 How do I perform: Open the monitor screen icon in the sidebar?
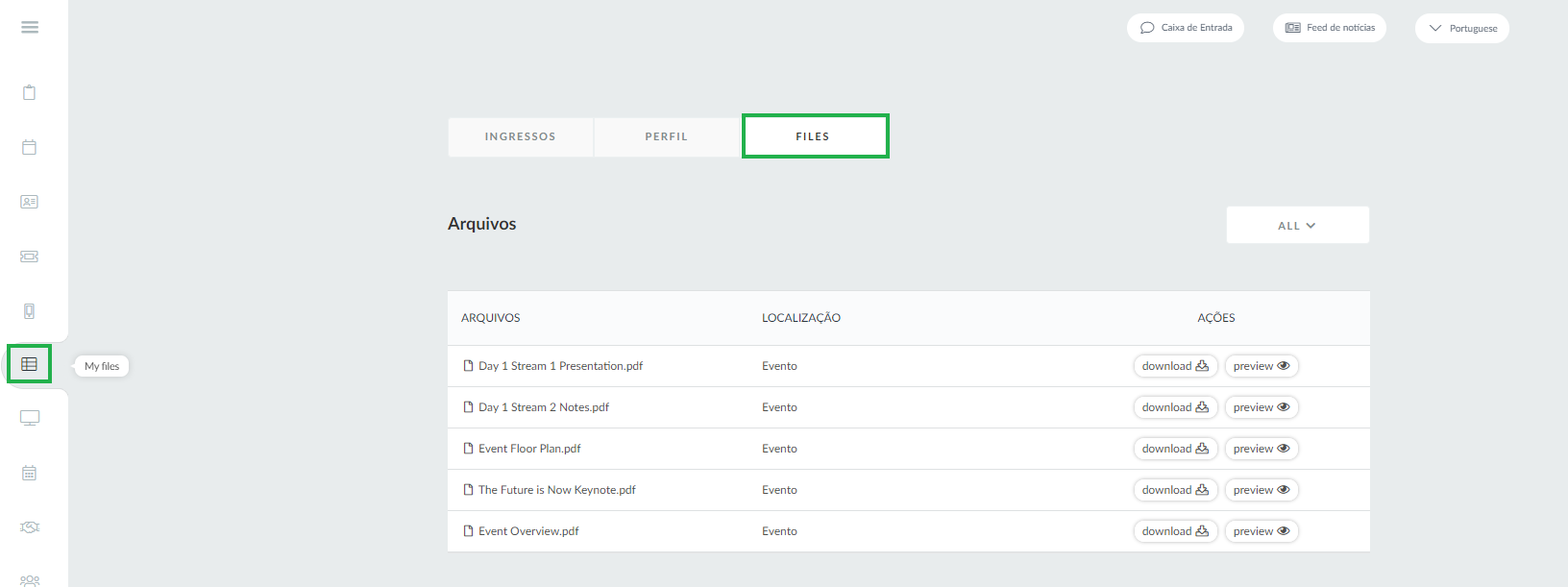30,418
